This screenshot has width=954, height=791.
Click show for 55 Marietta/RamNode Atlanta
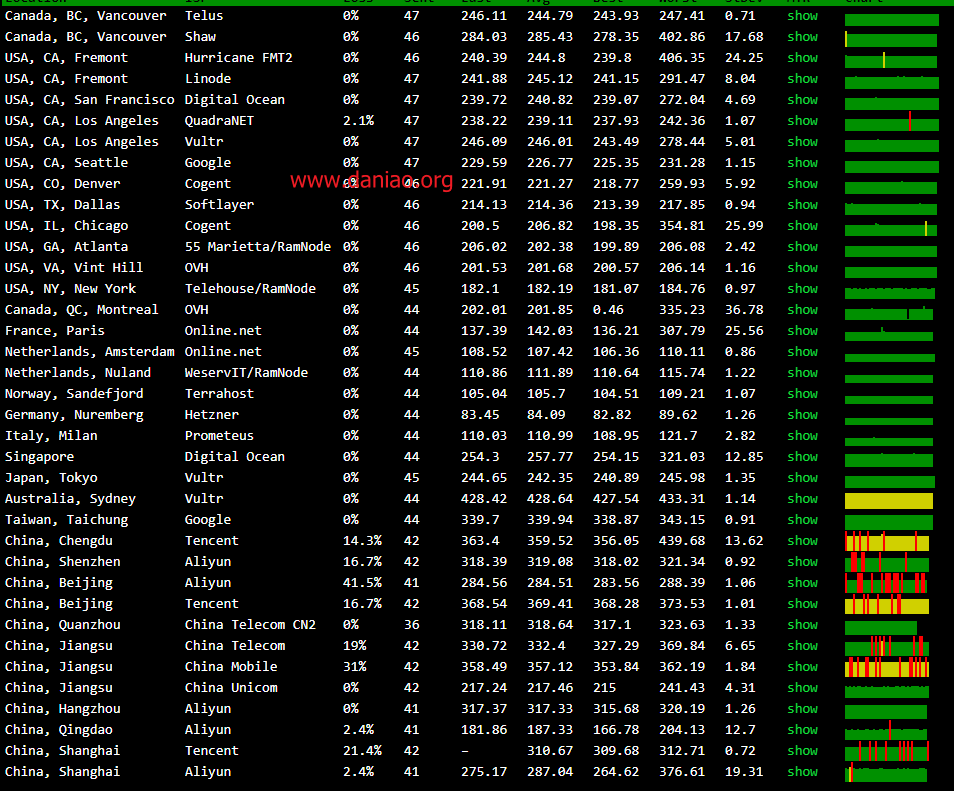[803, 246]
